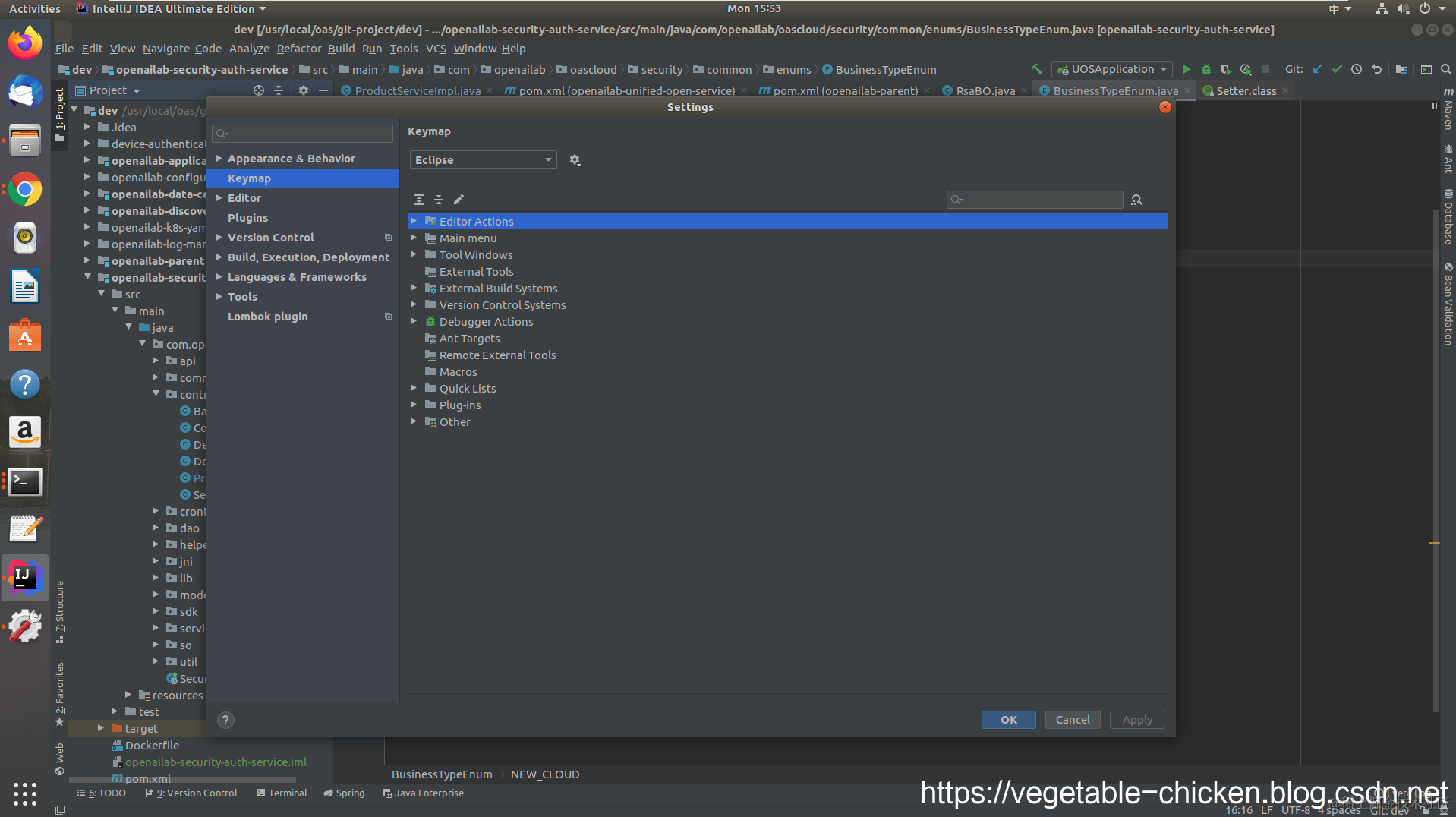This screenshot has width=1456, height=817.
Task: Update project via Git blue arrow
Action: (1317, 69)
